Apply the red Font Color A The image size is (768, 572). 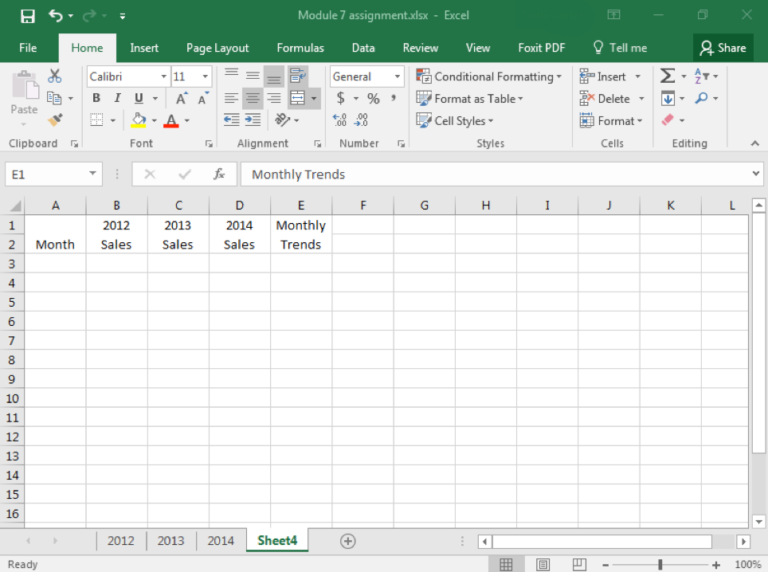[x=171, y=120]
